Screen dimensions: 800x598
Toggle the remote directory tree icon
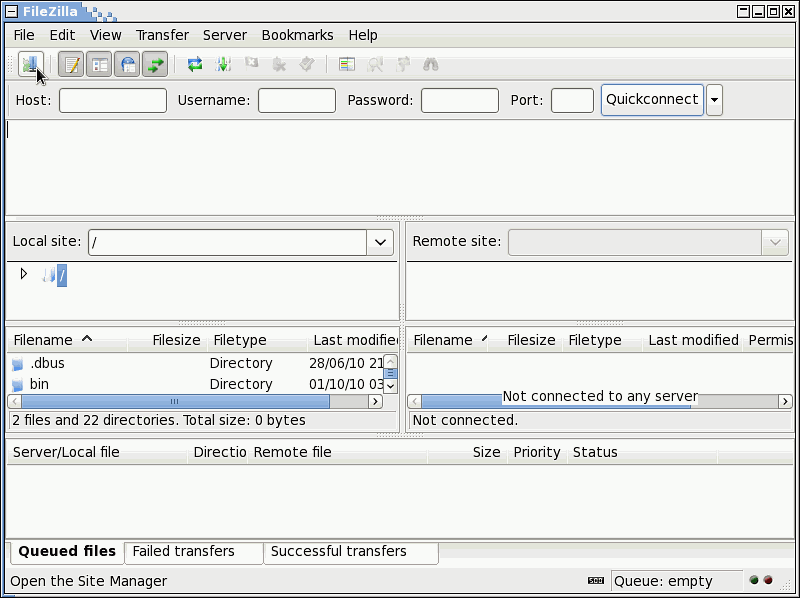[x=127, y=64]
